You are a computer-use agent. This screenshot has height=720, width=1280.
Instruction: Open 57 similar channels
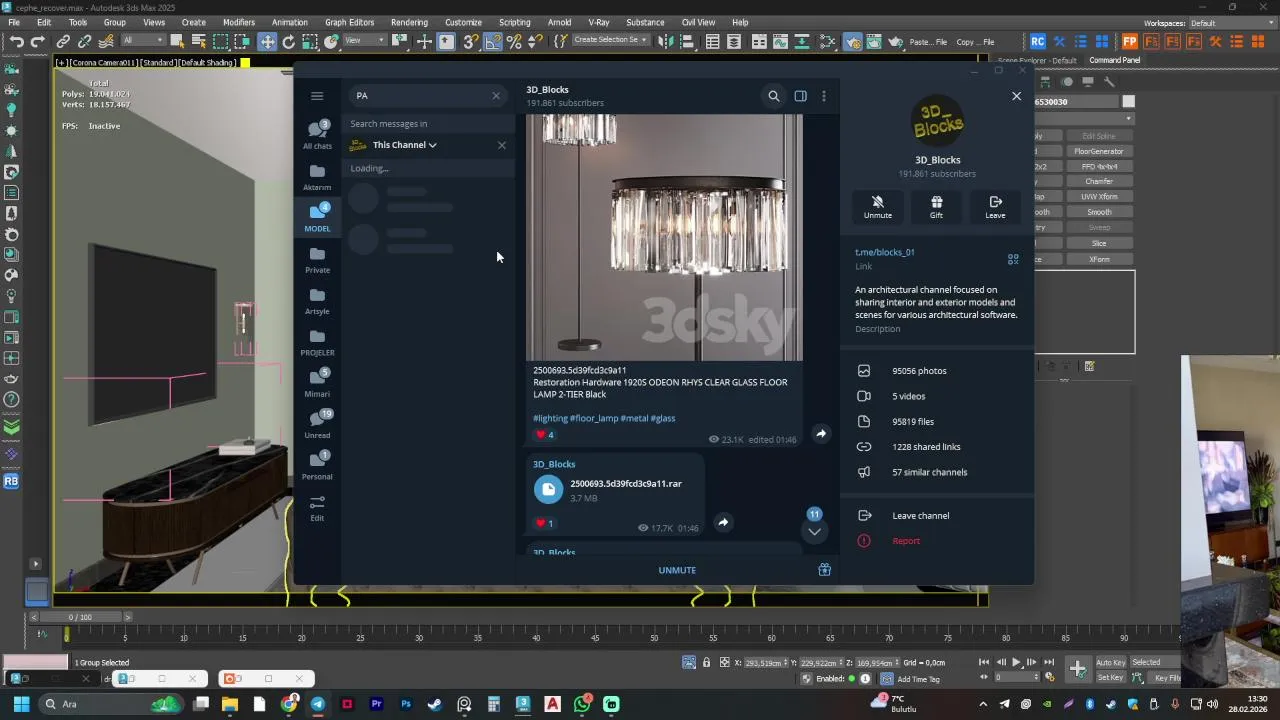coord(936,472)
